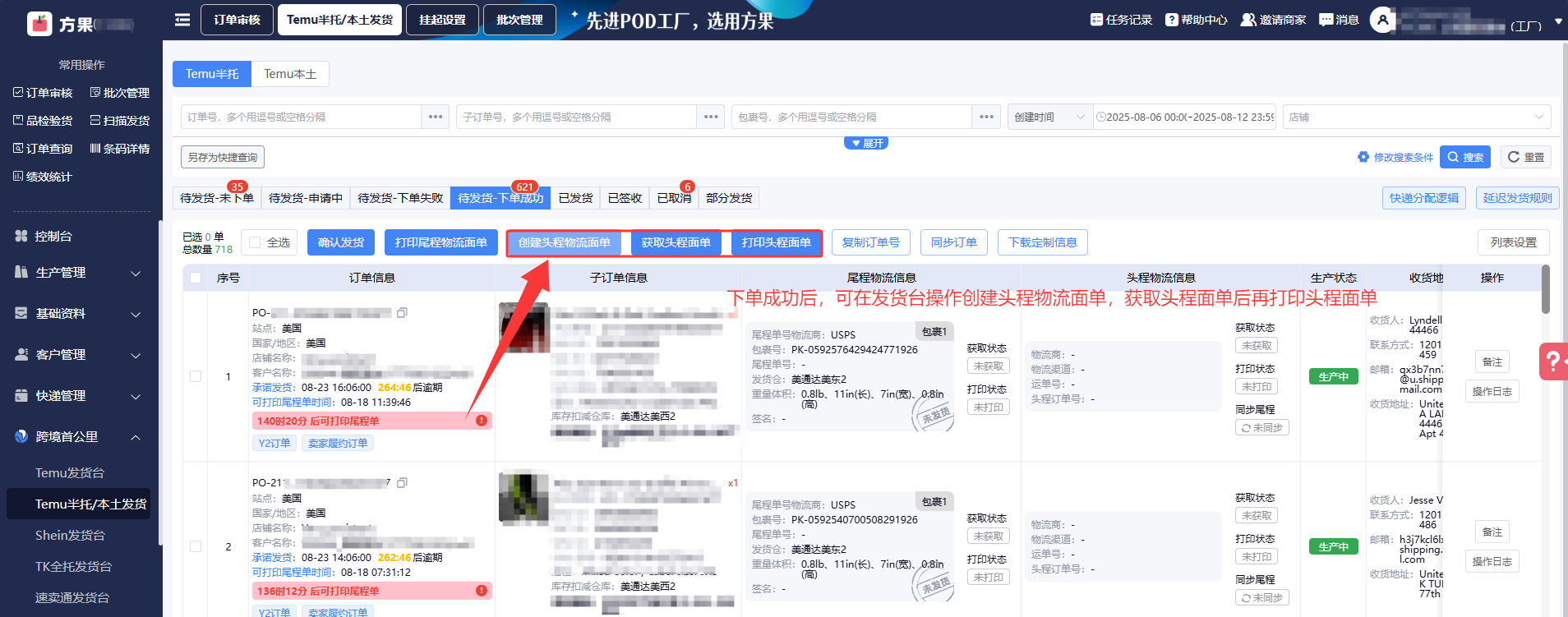Open 邀请商家 invite merchants
The width and height of the screenshot is (1568, 617).
1273,20
